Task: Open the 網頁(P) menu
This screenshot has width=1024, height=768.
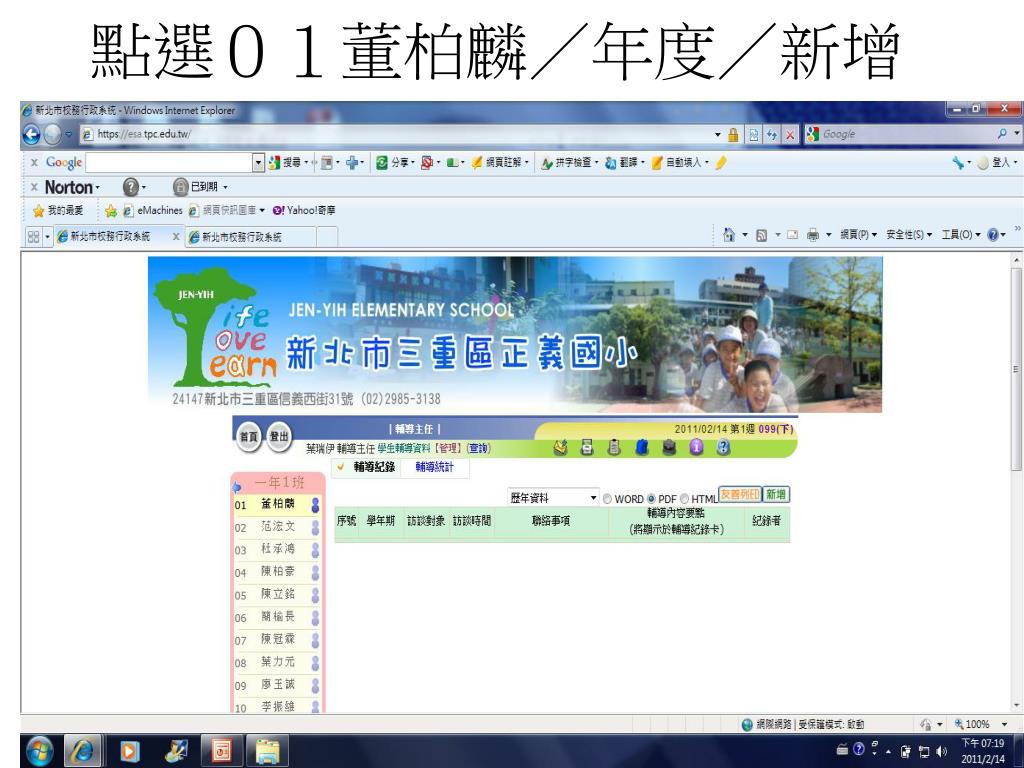Action: (x=858, y=235)
